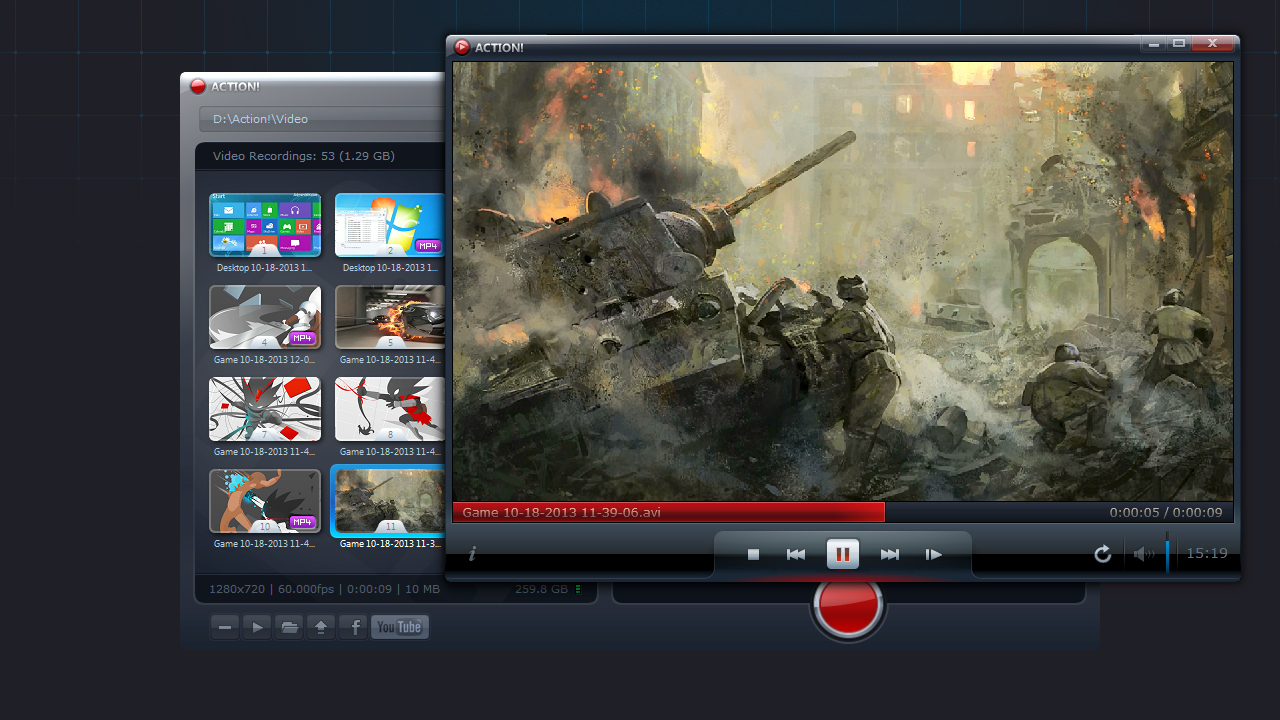Pause the playing video
Image resolution: width=1280 pixels, height=720 pixels.
[x=843, y=554]
